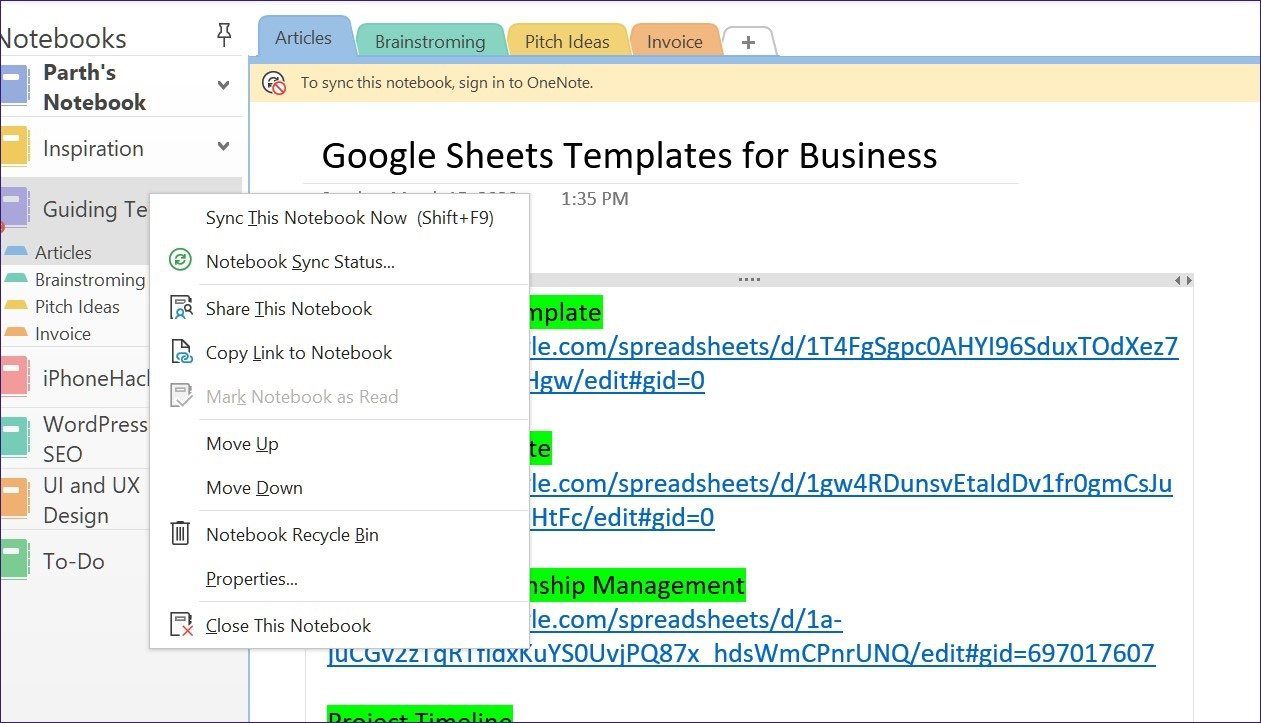This screenshot has height=723, width=1261.
Task: Open link ending HtFc/edit#gid=0
Action: 622,518
